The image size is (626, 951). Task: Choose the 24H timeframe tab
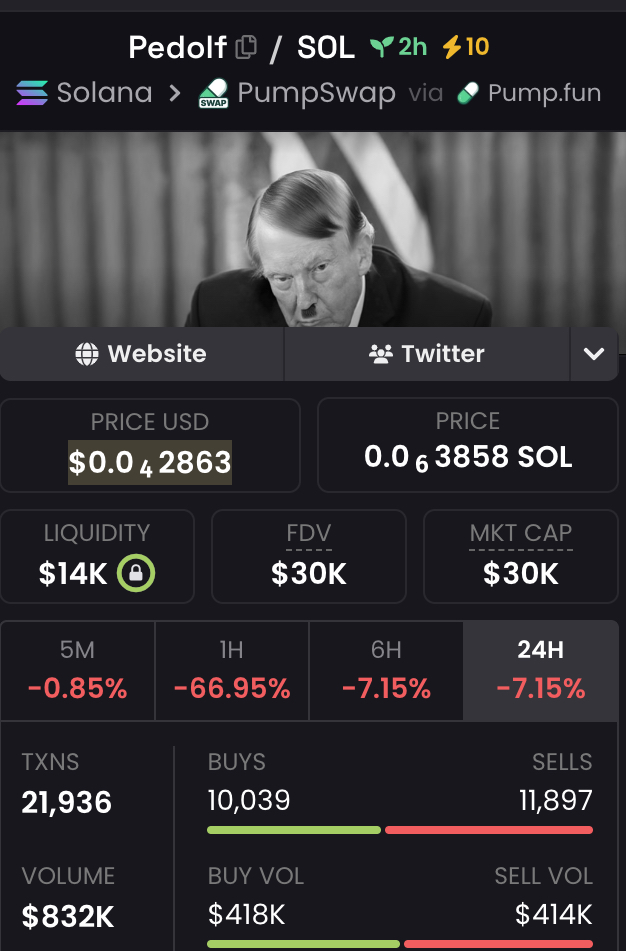[540, 670]
